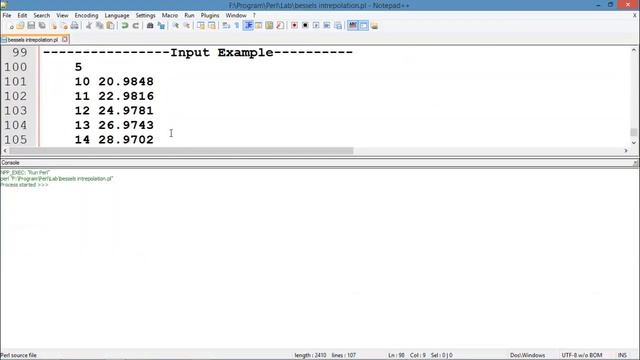Open the Settings menu
Viewport: 640px width, 360px height.
click(x=145, y=15)
